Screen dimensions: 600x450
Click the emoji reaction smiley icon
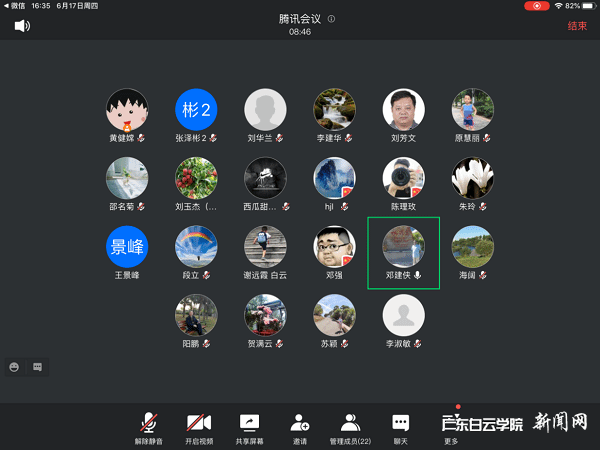pos(15,367)
